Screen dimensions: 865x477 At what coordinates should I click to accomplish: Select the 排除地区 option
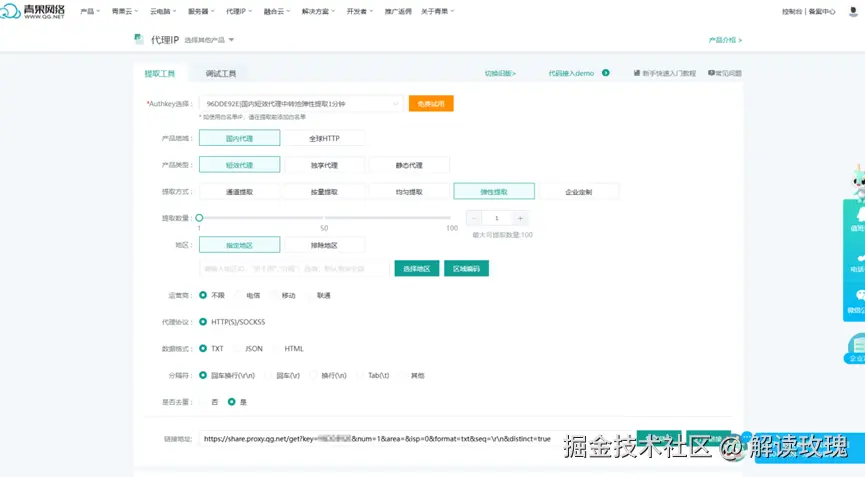pos(324,245)
